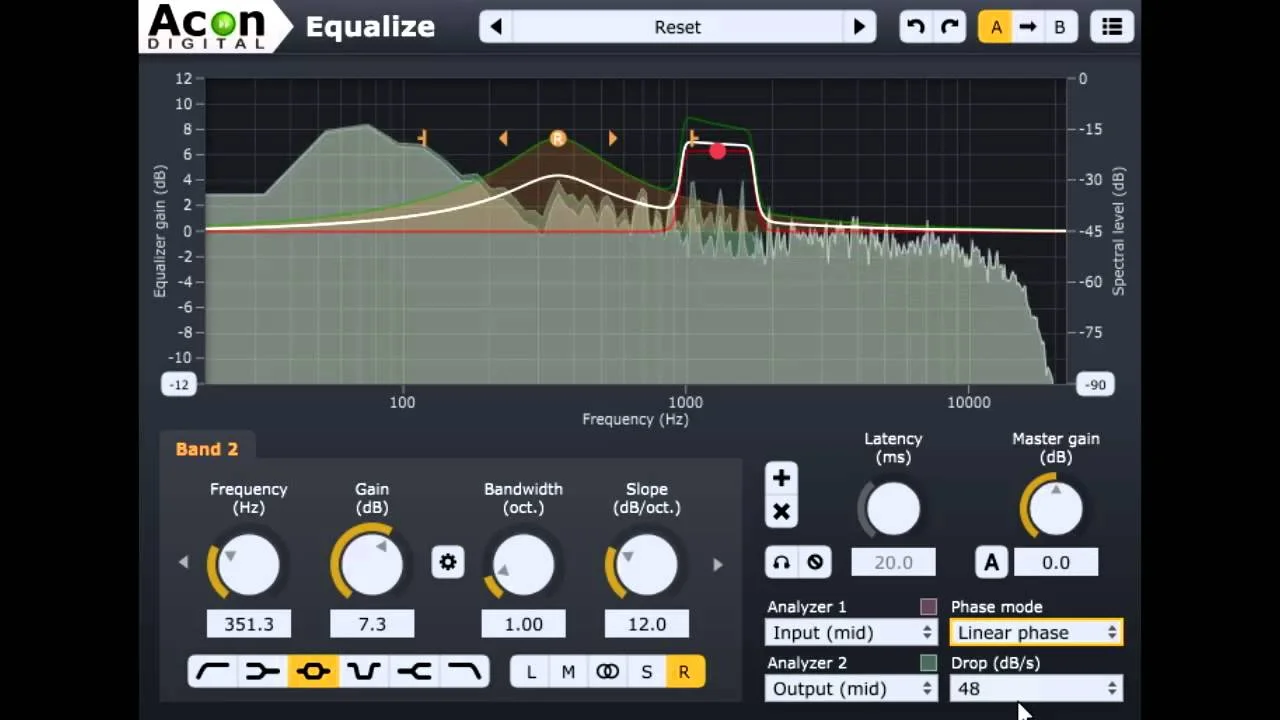Screen dimensions: 1280x720
Task: Select the Band 2 tab
Action: (207, 449)
